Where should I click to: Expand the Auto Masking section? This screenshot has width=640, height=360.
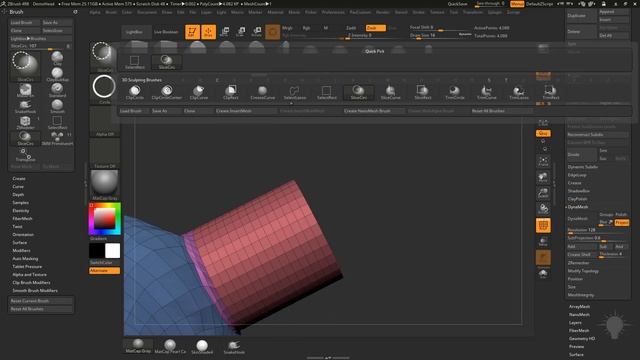25,258
